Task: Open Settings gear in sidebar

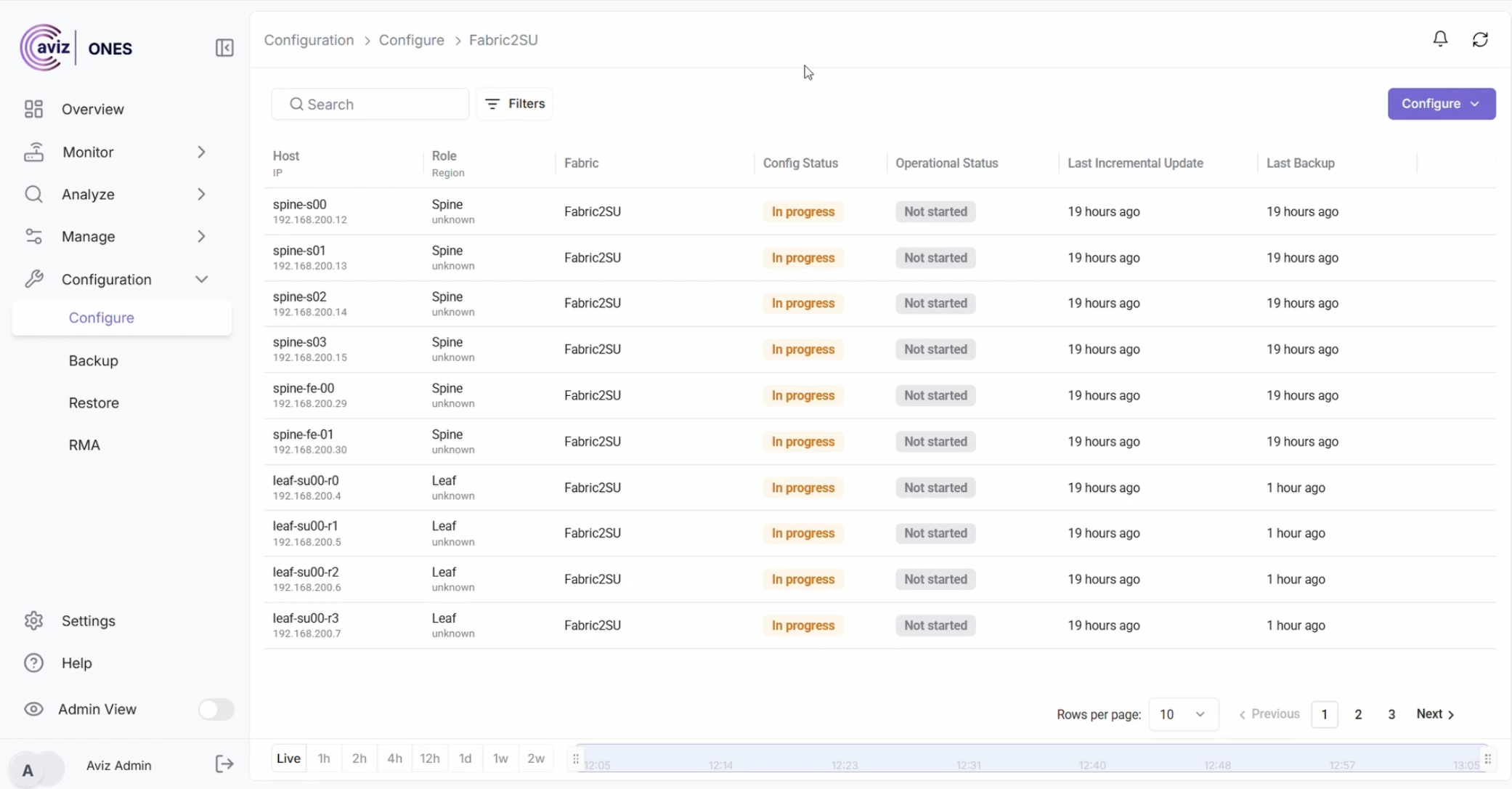Action: pos(33,620)
